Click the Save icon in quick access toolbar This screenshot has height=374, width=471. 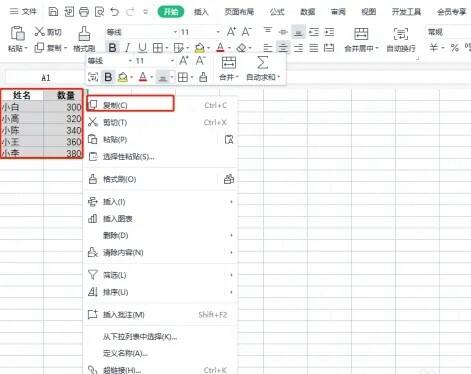coord(53,12)
